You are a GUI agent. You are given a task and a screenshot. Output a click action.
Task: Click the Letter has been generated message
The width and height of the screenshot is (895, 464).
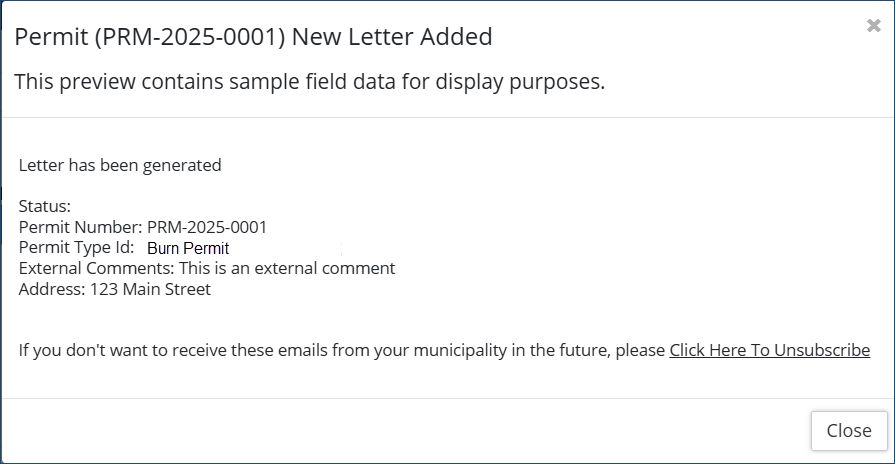point(120,165)
